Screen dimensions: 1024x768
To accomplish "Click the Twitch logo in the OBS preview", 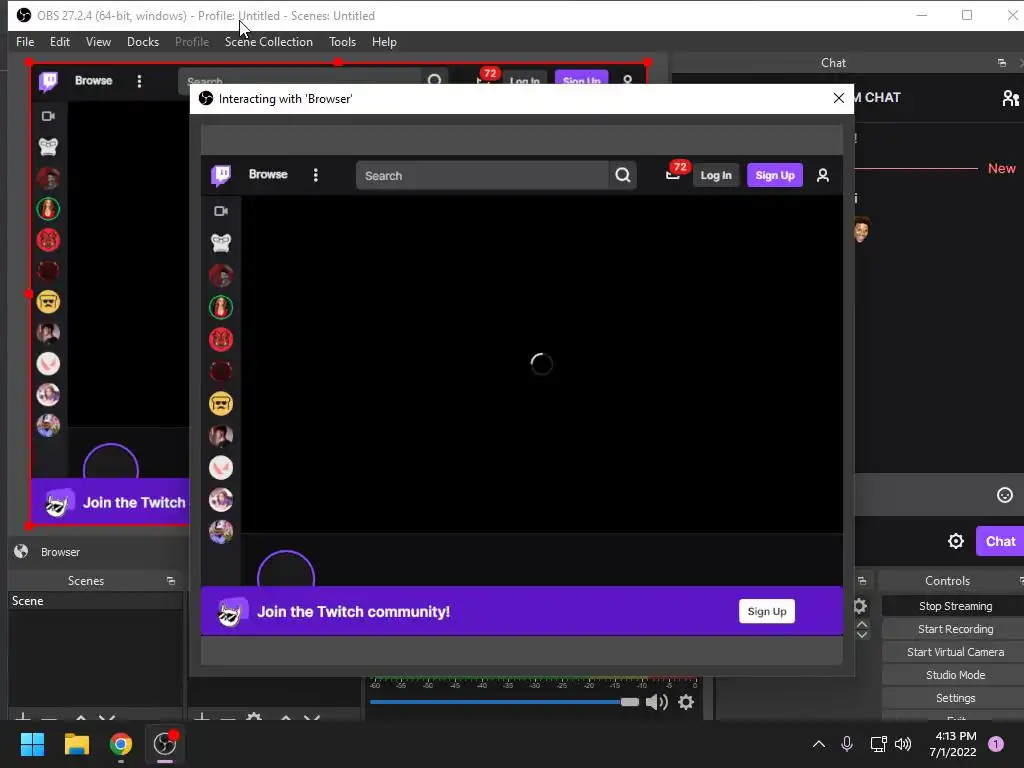I will click(48, 81).
